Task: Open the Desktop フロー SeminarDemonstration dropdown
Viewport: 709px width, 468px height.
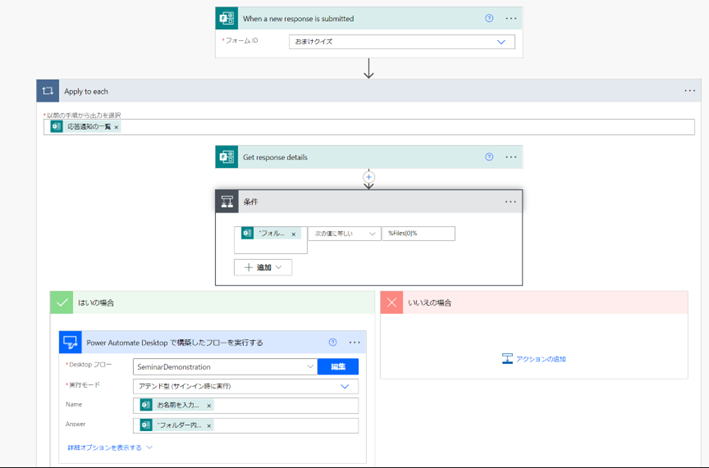Action: coord(225,367)
